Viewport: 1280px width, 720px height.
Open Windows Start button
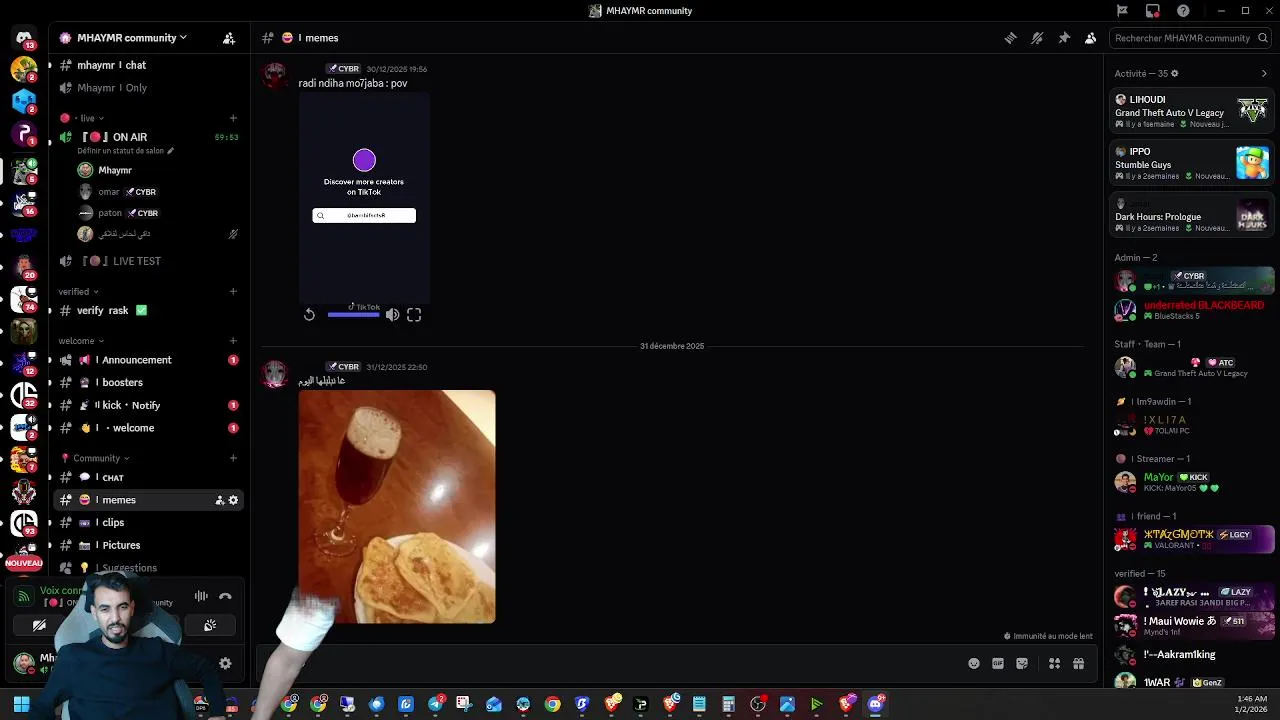pyautogui.click(x=21, y=705)
